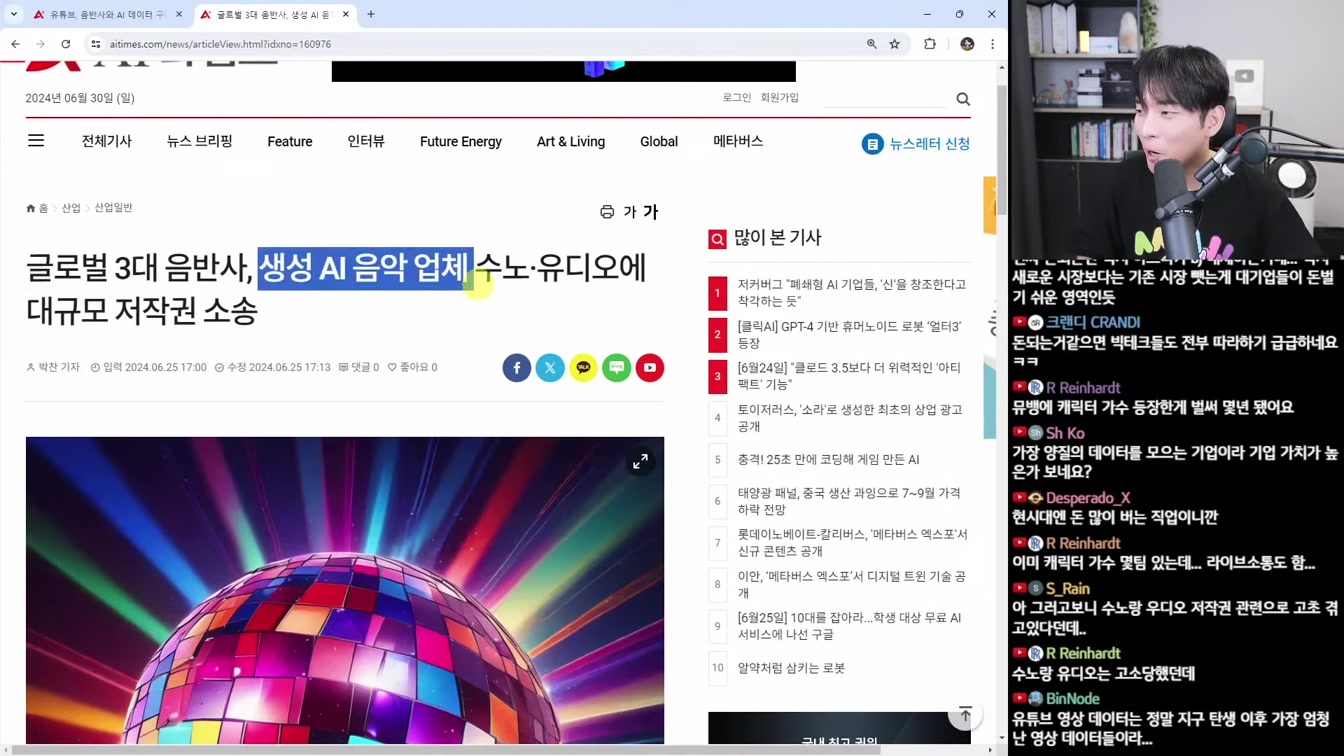Open a new tab with the plus button
The height and width of the screenshot is (756, 1344).
(x=371, y=14)
